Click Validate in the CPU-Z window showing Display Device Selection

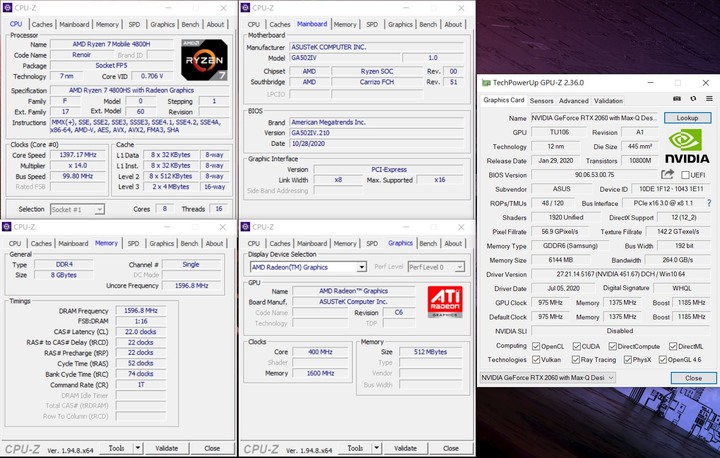point(405,448)
